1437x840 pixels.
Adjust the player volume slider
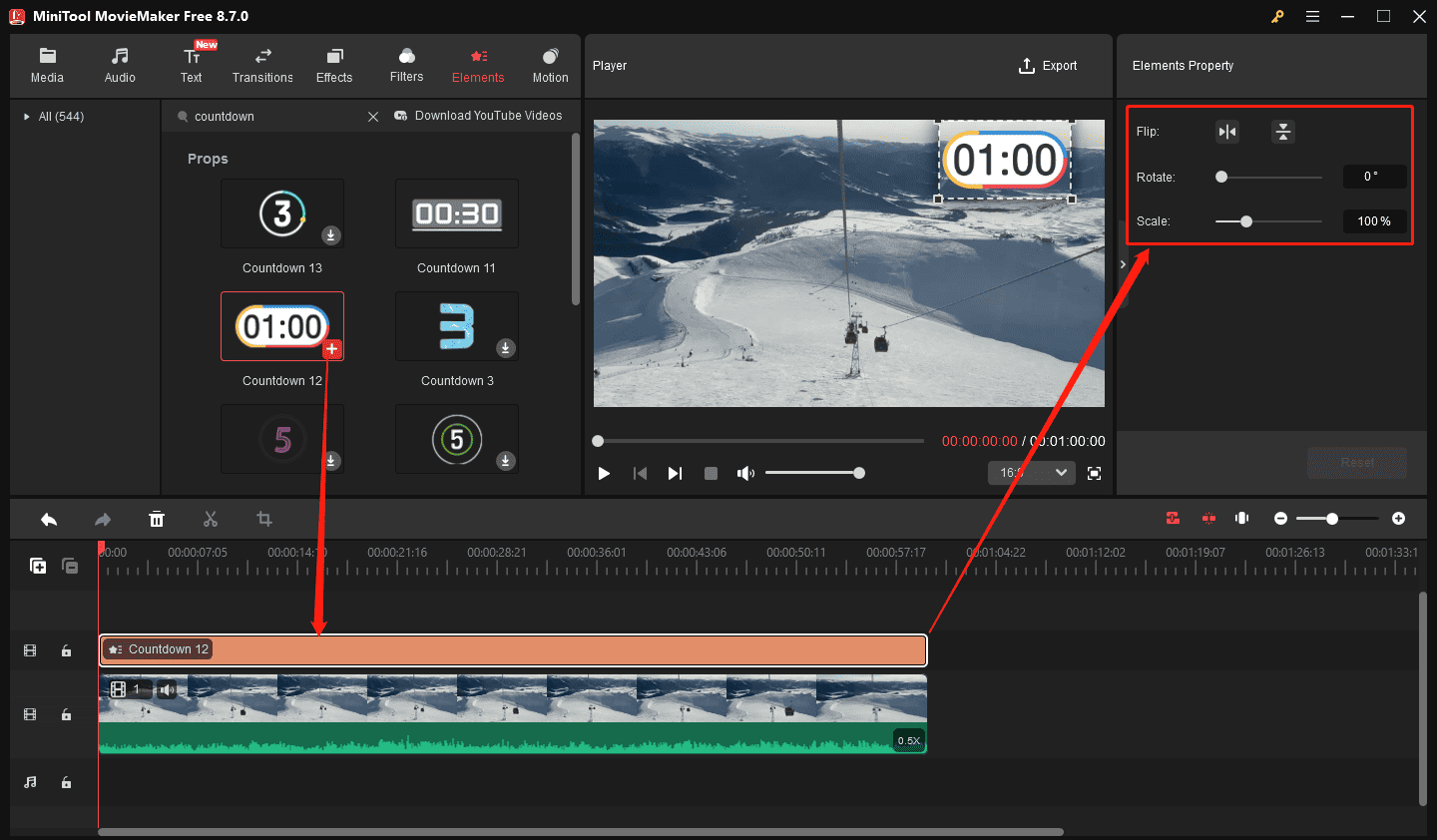click(813, 473)
